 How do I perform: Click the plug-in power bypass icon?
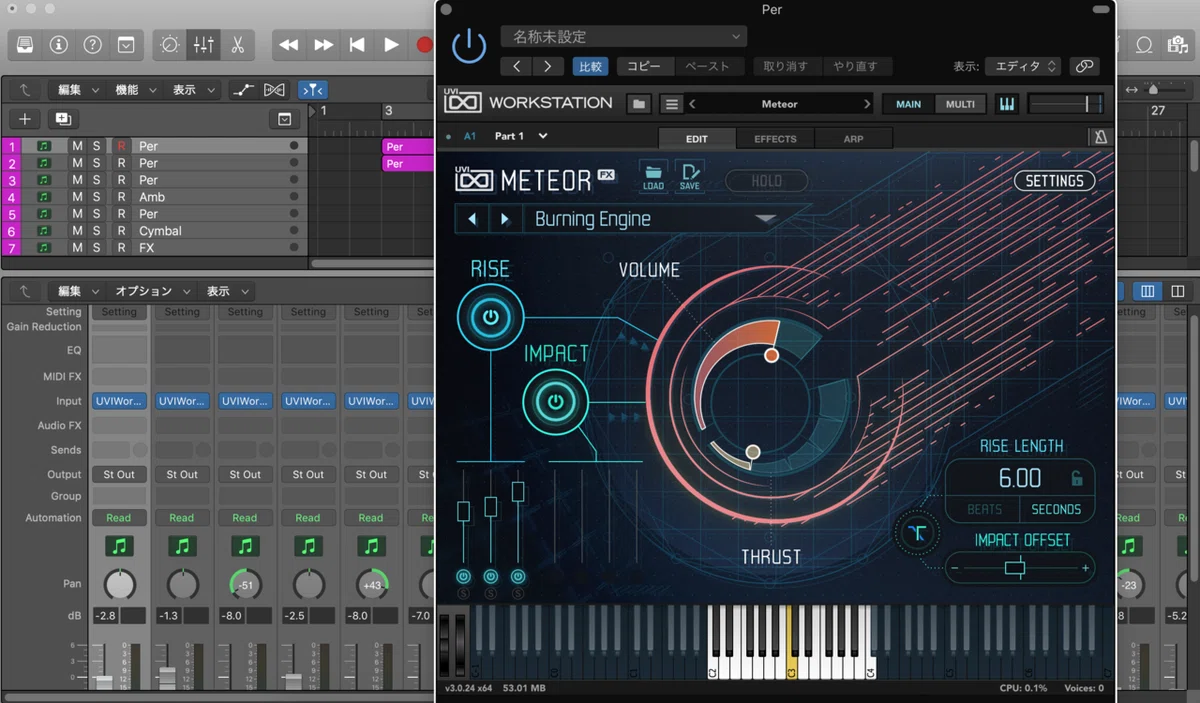(x=469, y=46)
